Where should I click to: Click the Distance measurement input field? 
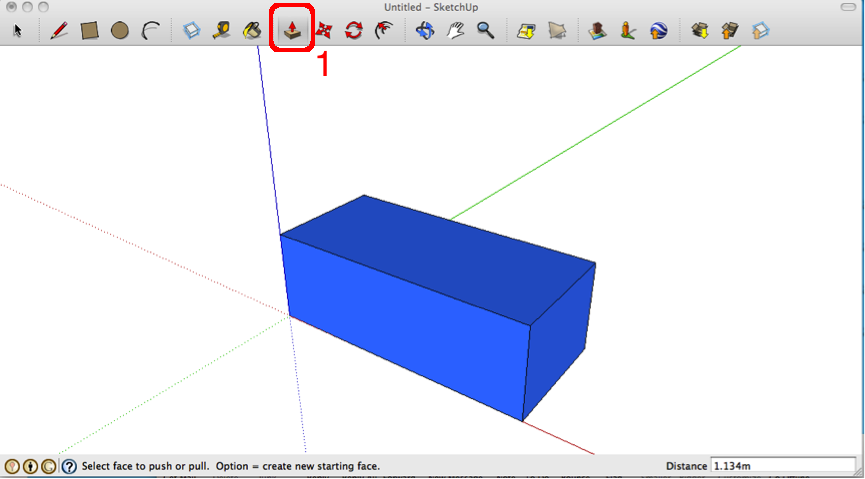pos(781,466)
